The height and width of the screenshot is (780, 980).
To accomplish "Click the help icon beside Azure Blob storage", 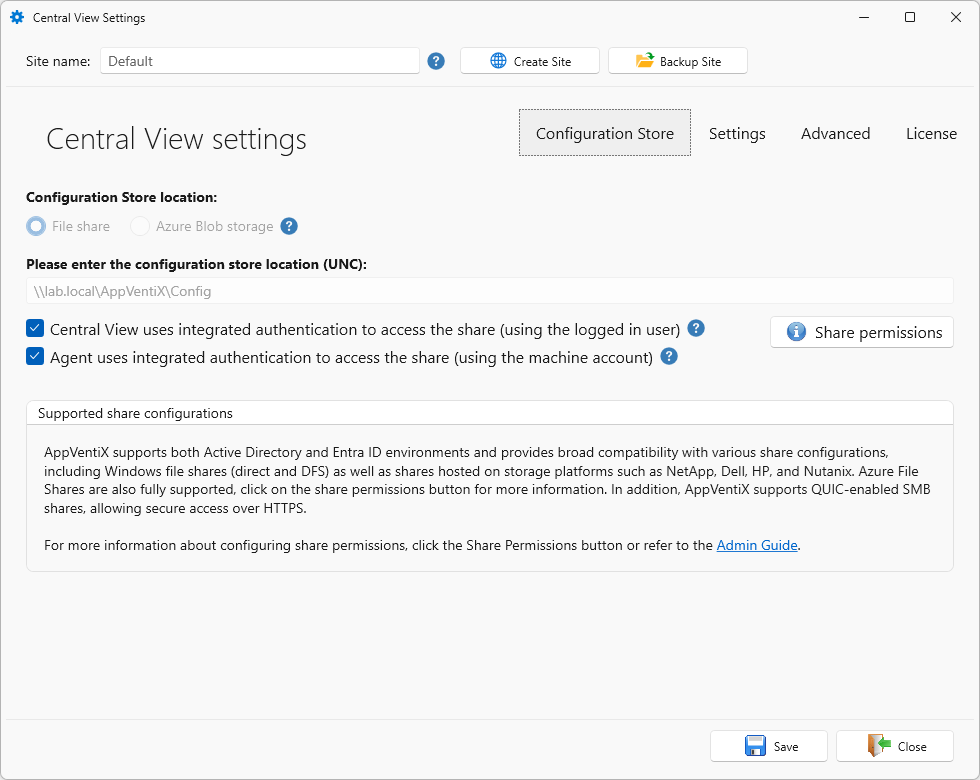I will pyautogui.click(x=289, y=226).
